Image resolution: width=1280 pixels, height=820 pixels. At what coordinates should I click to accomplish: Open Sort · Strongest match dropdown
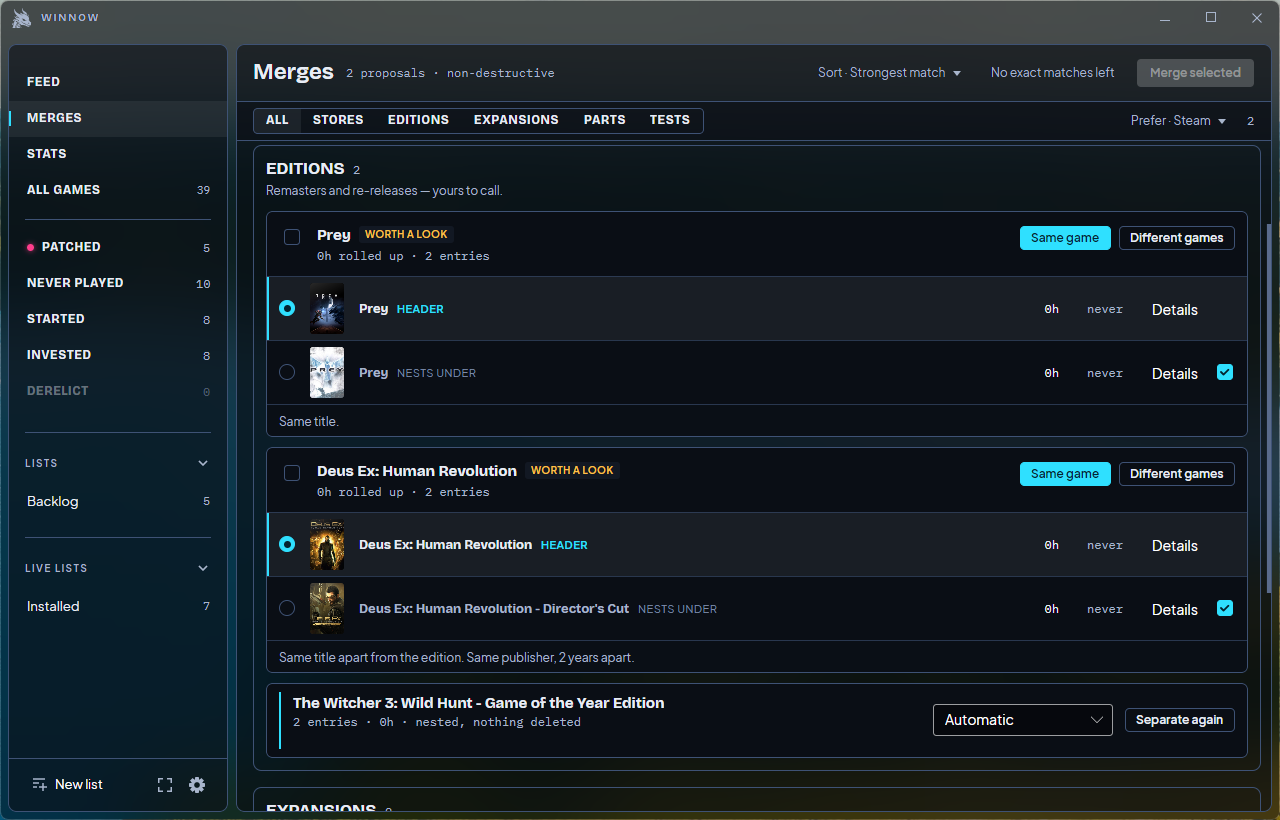890,73
